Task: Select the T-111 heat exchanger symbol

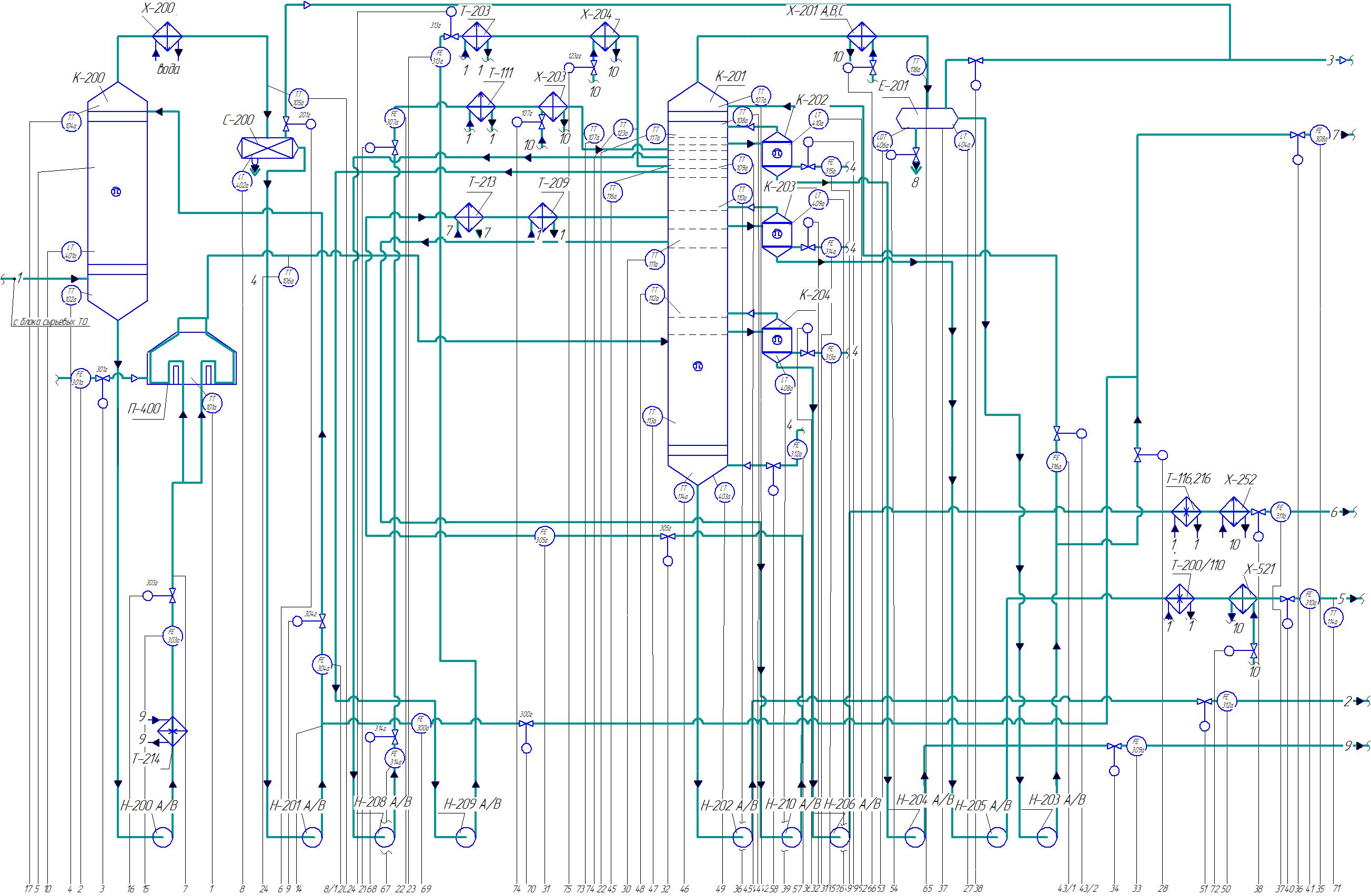Action: point(481,107)
